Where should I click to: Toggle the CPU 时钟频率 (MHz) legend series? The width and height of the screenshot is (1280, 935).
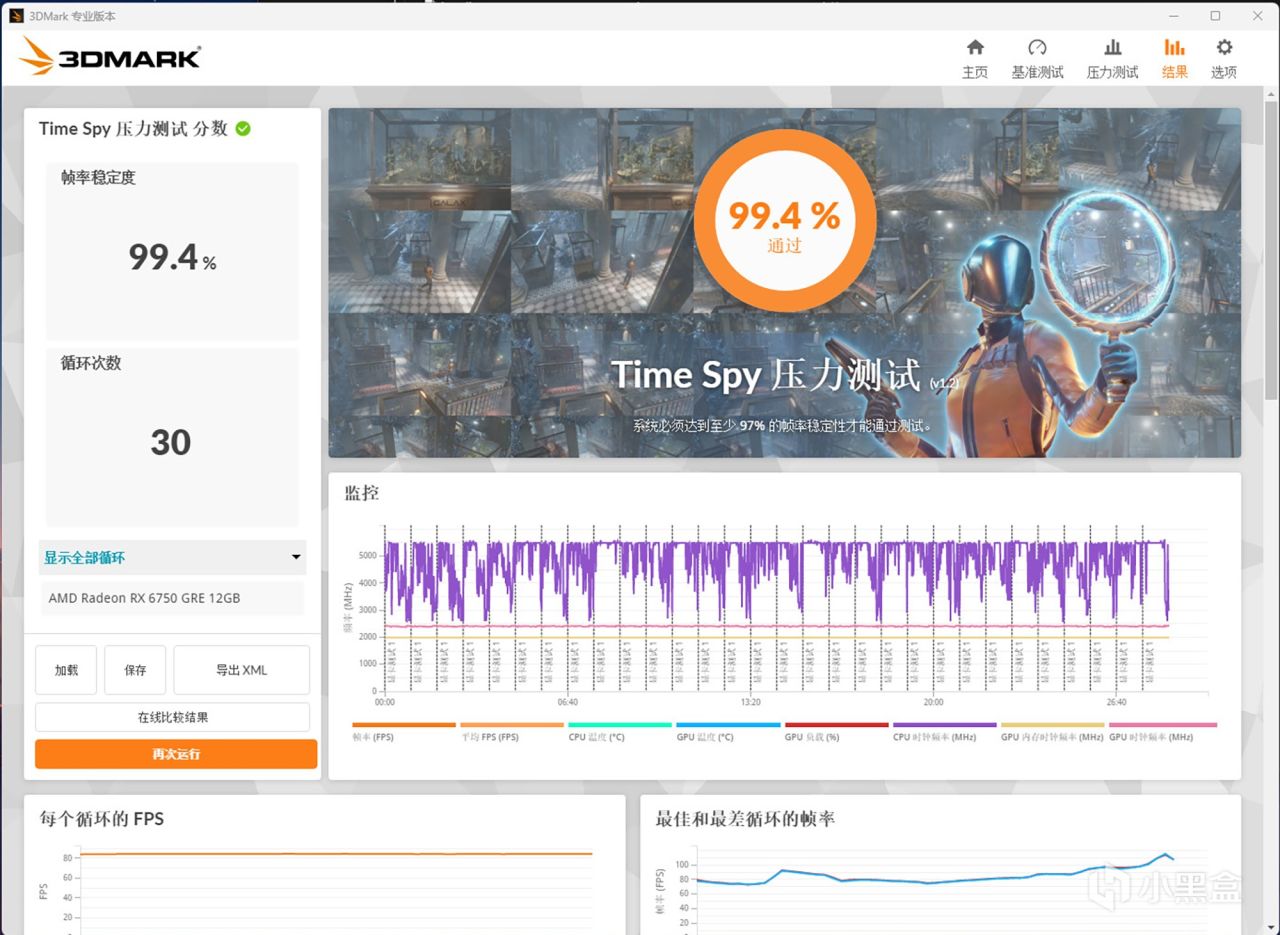tap(944, 732)
